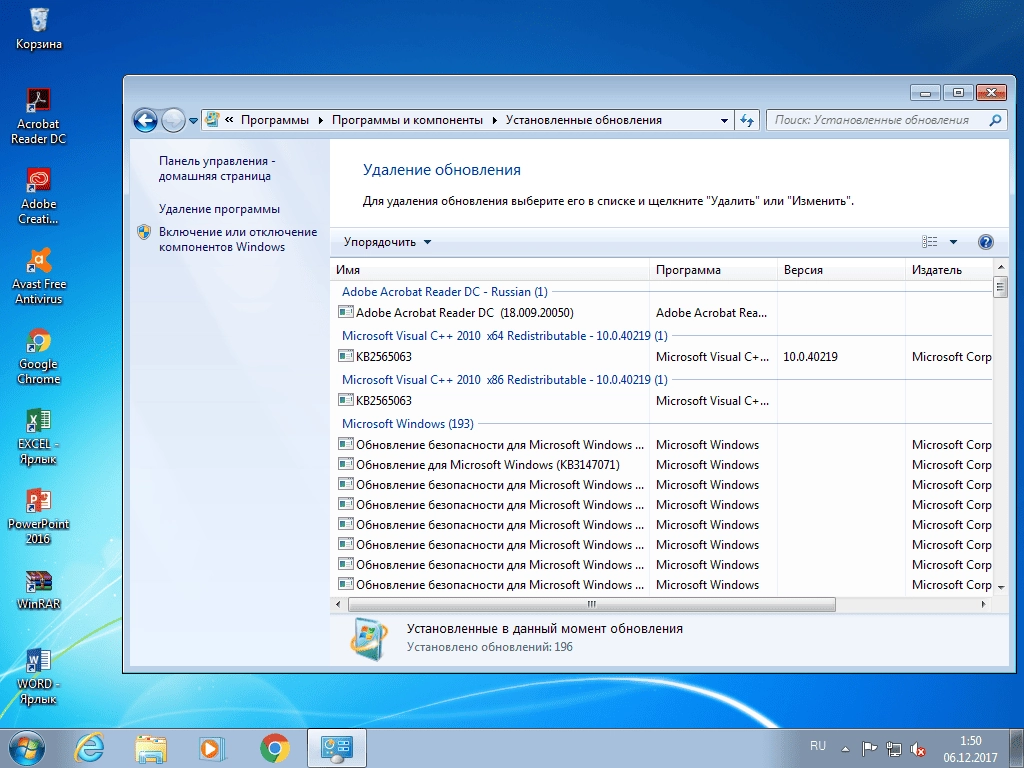Open Windows Explorer from the taskbar

click(150, 748)
